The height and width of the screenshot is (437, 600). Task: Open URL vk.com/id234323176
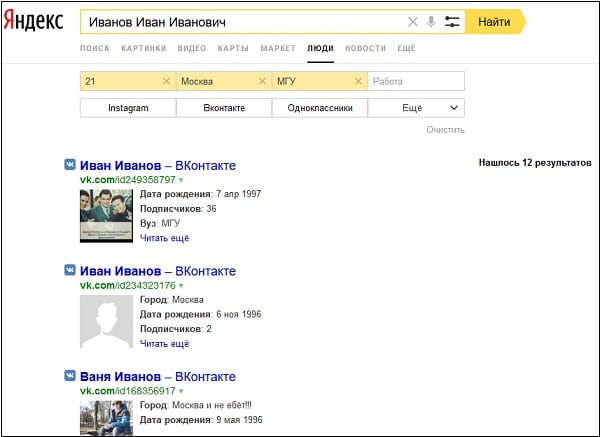coord(128,285)
